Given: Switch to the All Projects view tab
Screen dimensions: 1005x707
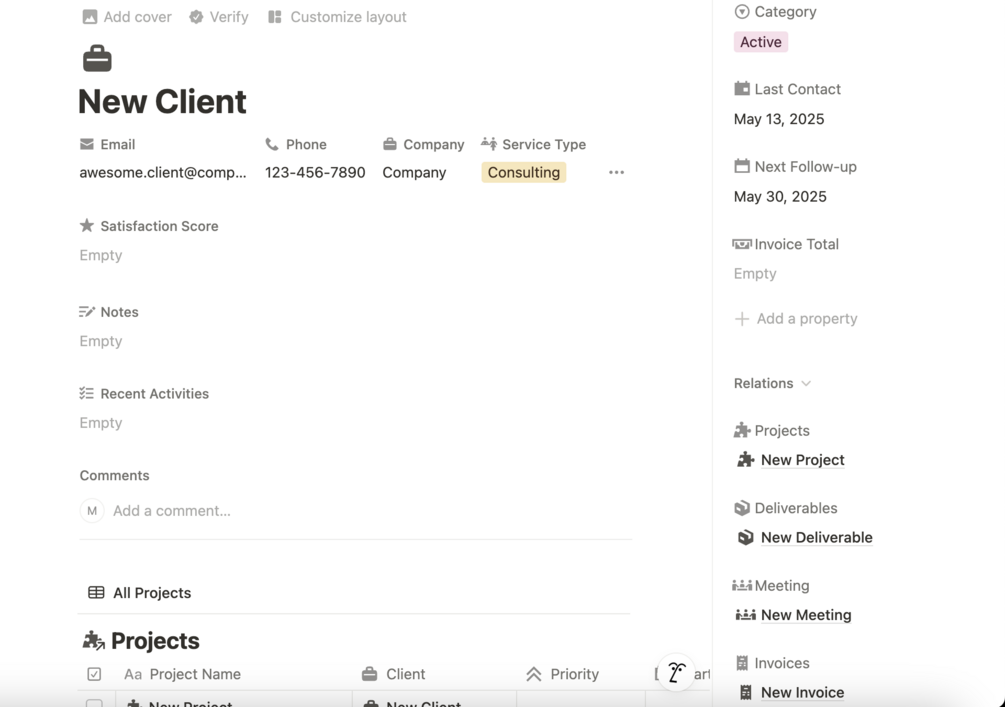Looking at the screenshot, I should point(140,593).
